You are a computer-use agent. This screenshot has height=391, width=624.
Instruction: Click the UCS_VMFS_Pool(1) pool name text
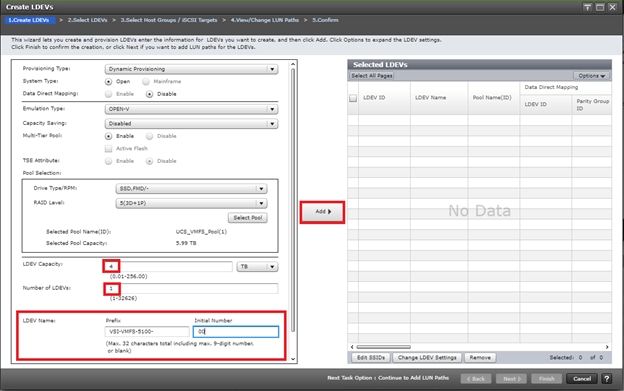(x=201, y=231)
